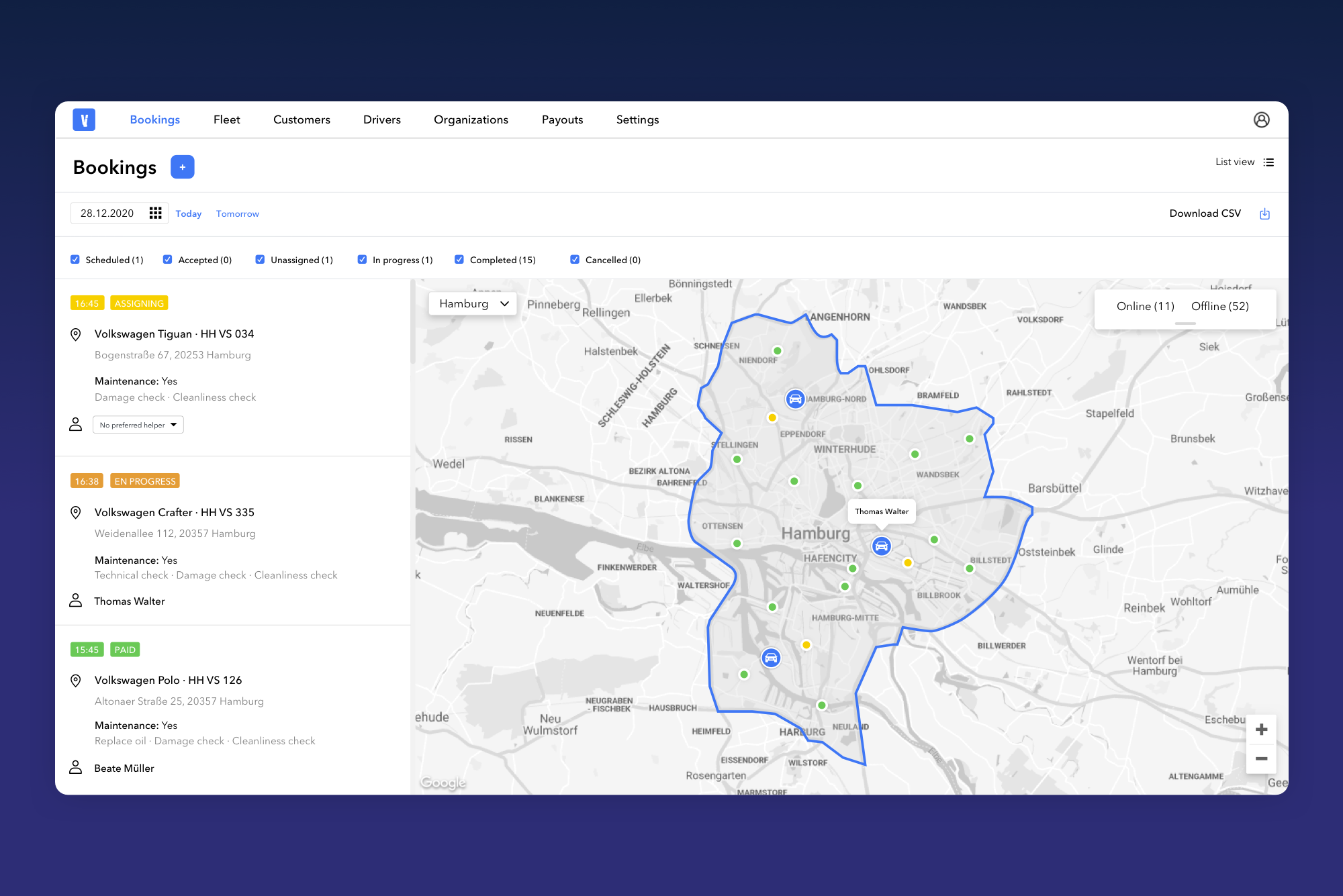This screenshot has width=1343, height=896.
Task: Click the calendar grid icon next to date field
Action: pyautogui.click(x=155, y=213)
